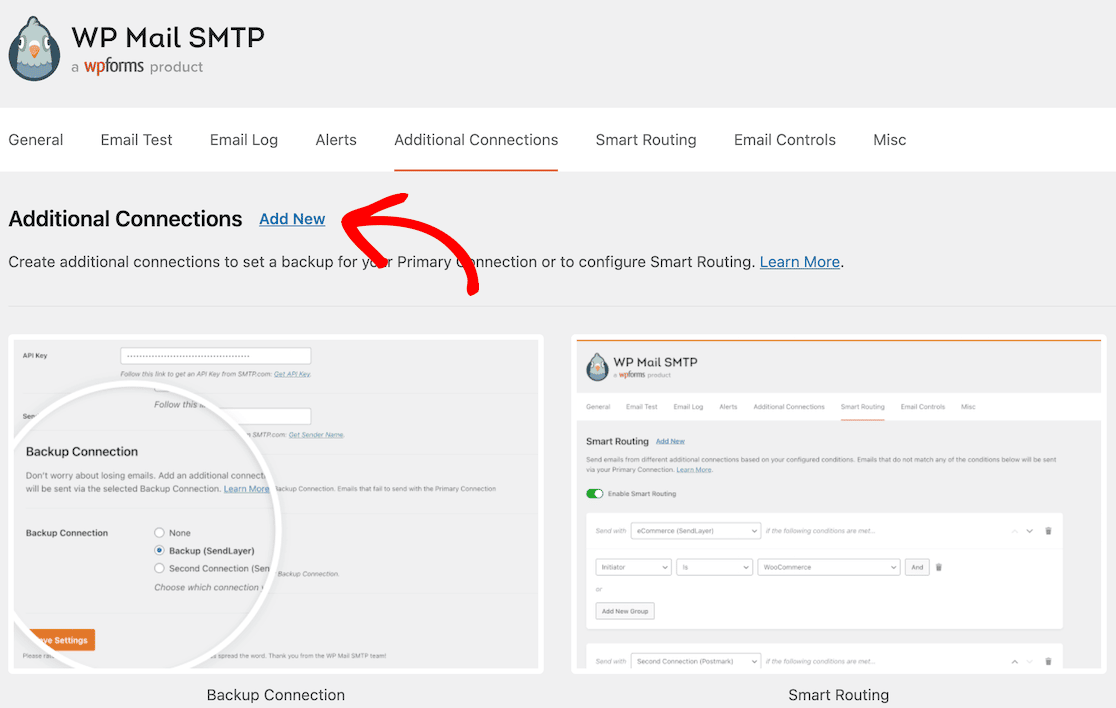Click the 'WP Mail SMTP' header title

[x=168, y=37]
